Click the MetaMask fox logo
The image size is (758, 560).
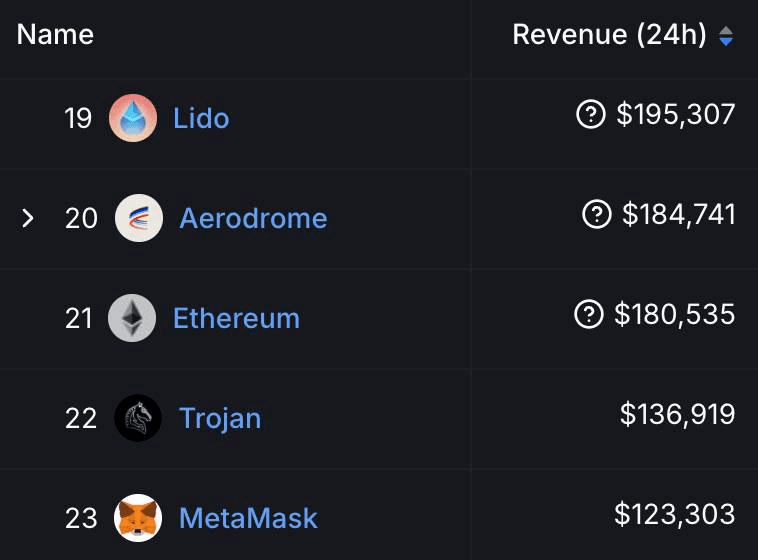pos(138,518)
